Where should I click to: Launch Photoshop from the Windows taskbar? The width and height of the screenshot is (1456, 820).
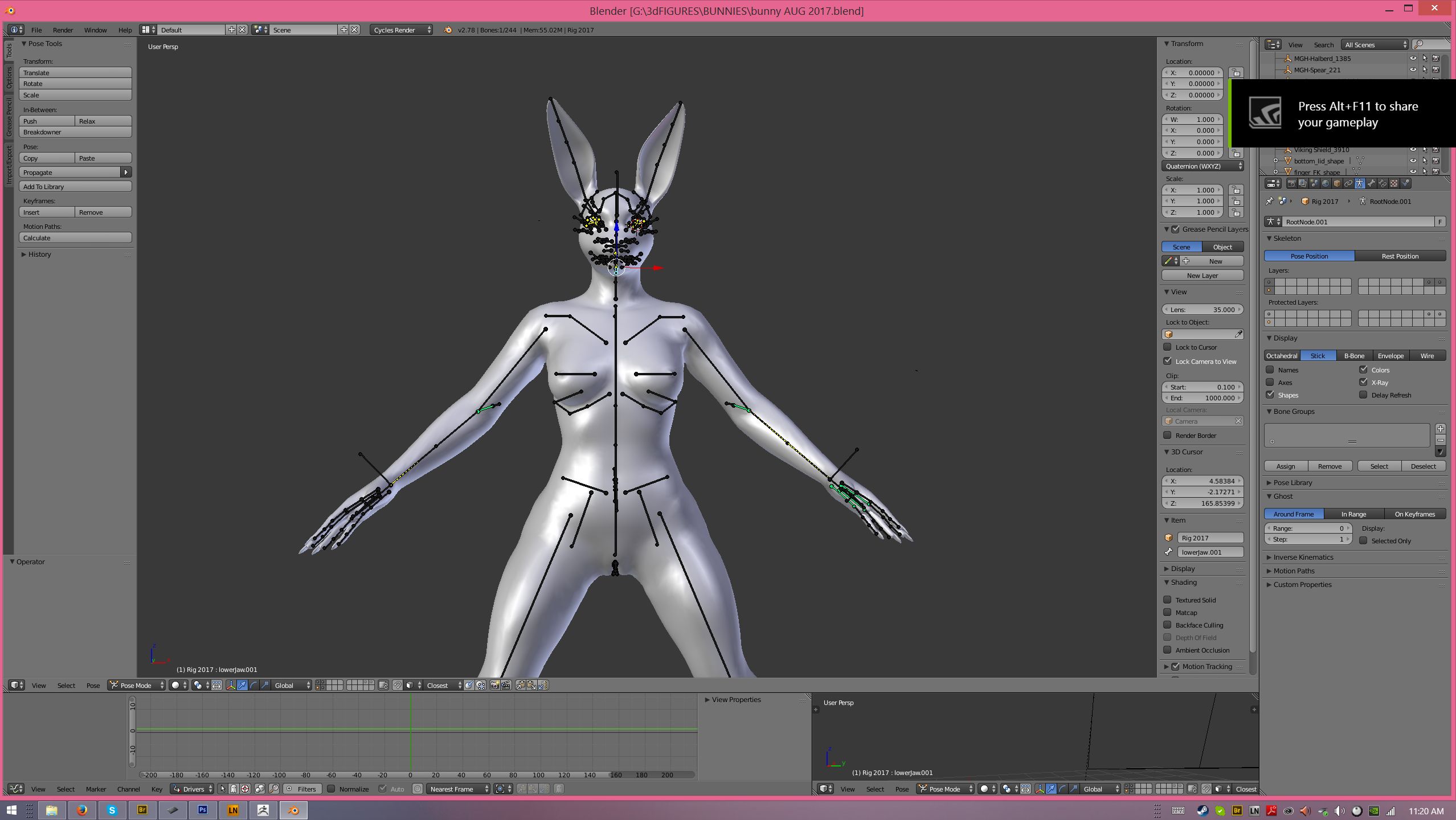click(202, 810)
